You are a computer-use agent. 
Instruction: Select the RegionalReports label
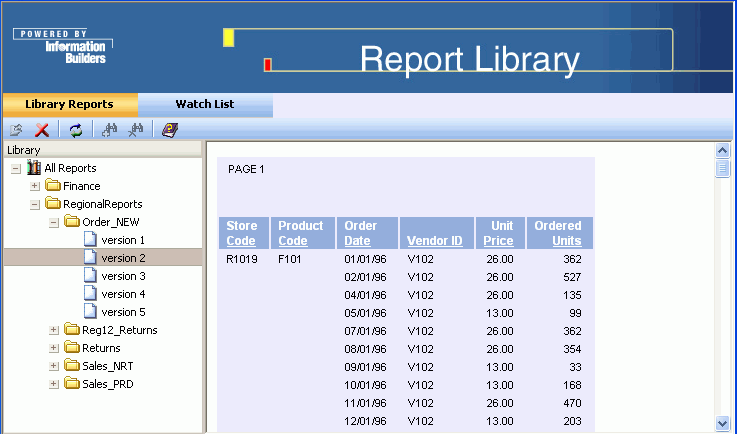103,204
